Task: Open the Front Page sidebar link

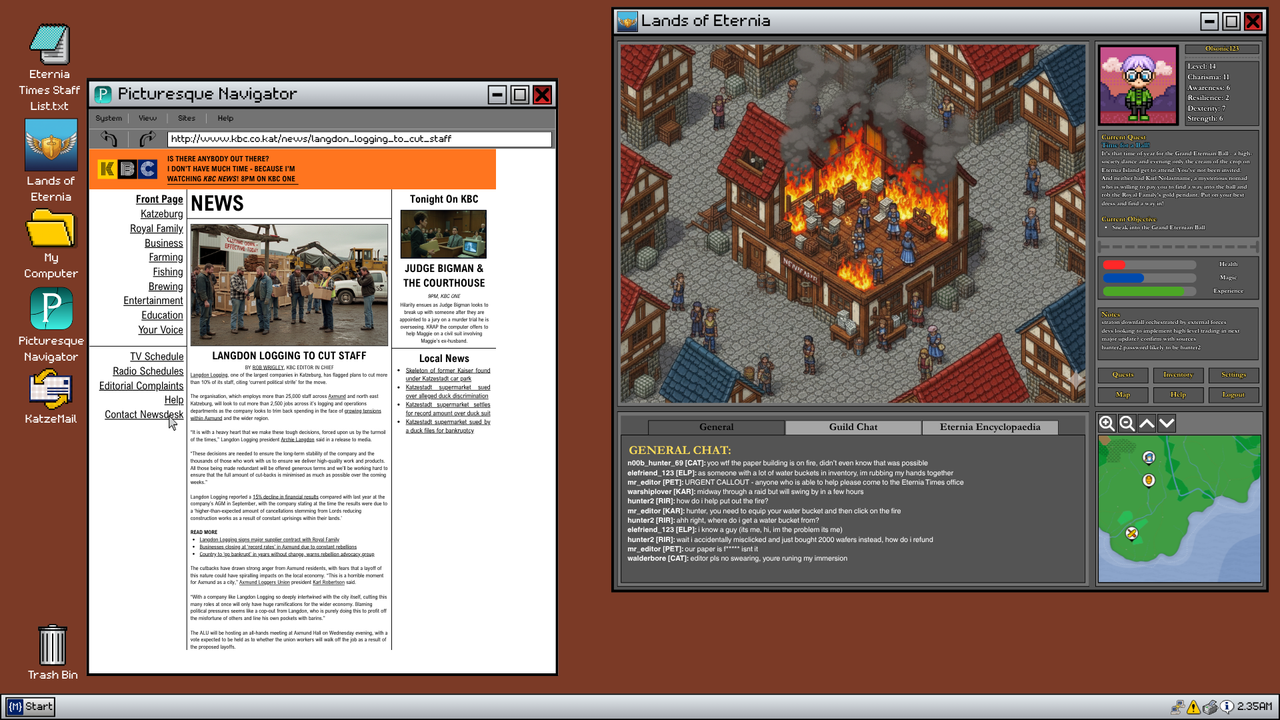Action: [159, 199]
